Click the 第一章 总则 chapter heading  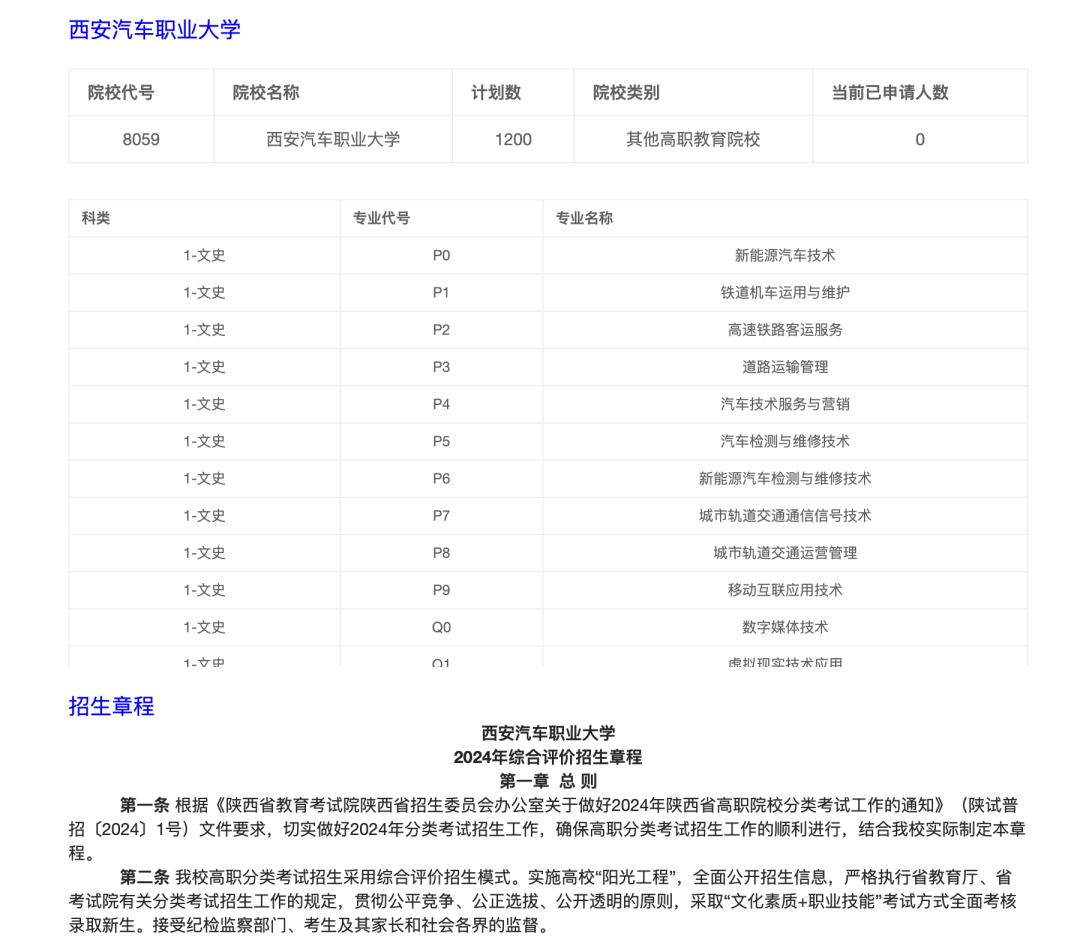pyautogui.click(x=546, y=779)
